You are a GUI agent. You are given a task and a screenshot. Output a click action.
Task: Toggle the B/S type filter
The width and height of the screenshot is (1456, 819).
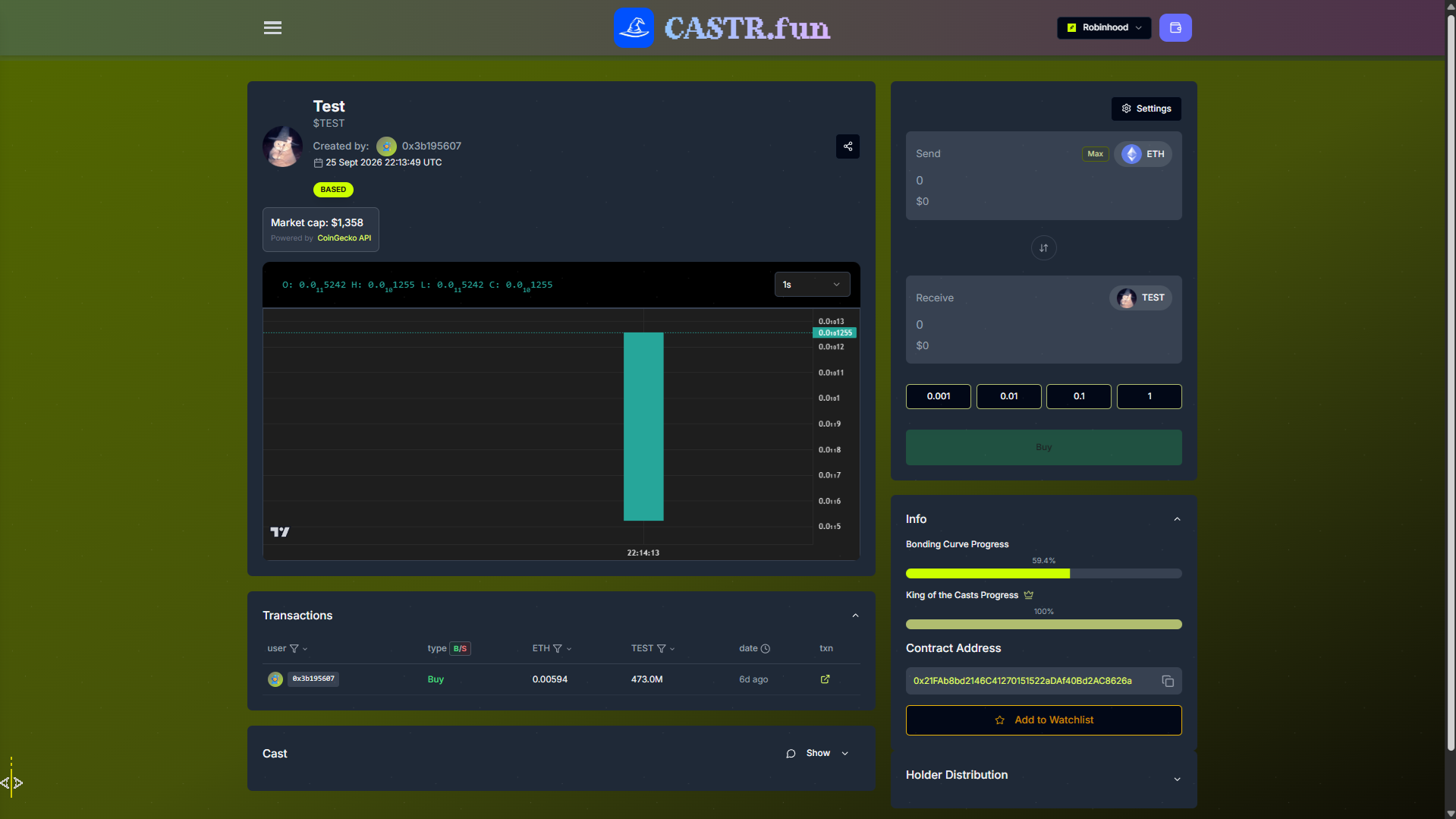coord(461,649)
